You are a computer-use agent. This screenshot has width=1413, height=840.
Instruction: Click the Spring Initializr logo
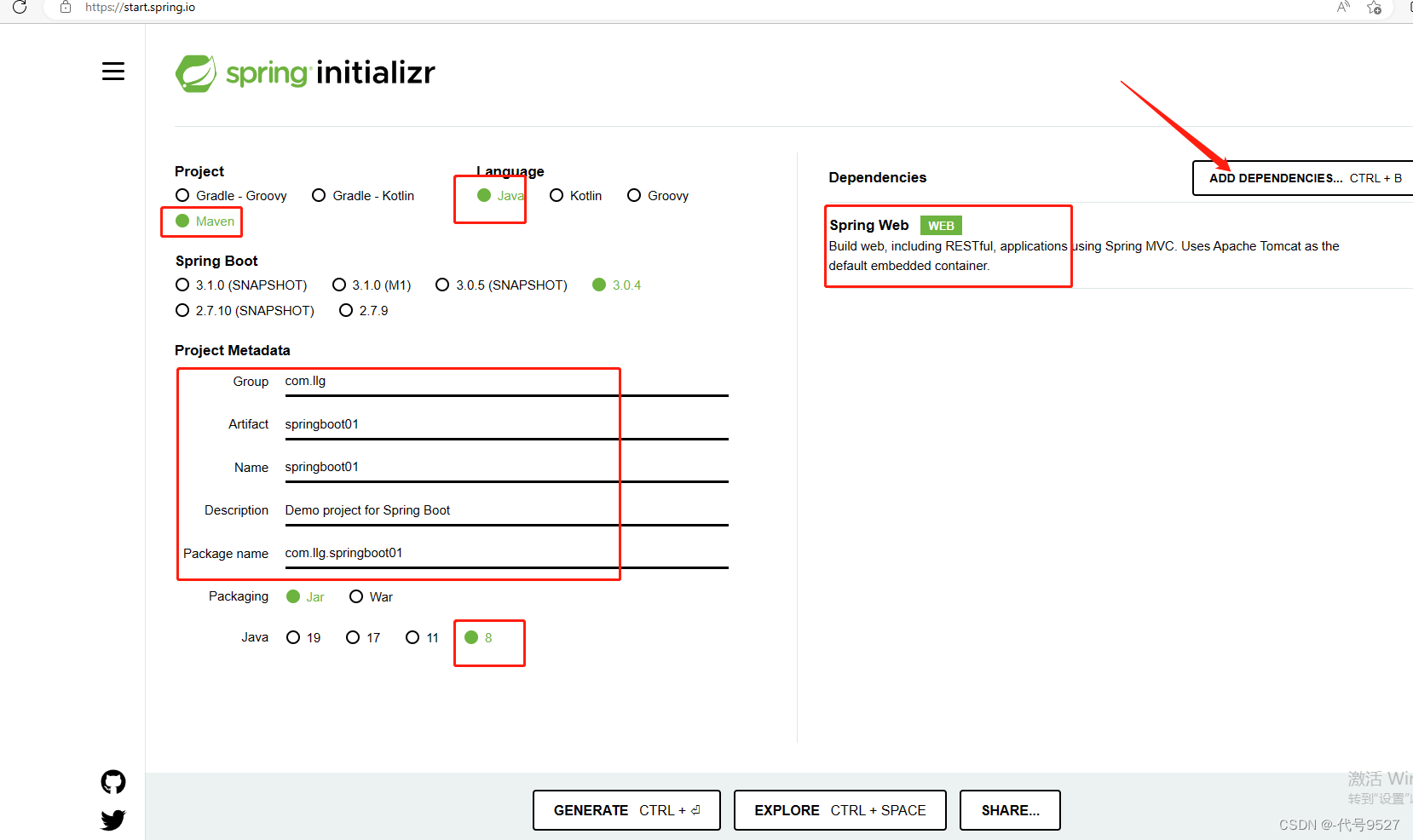tap(305, 73)
